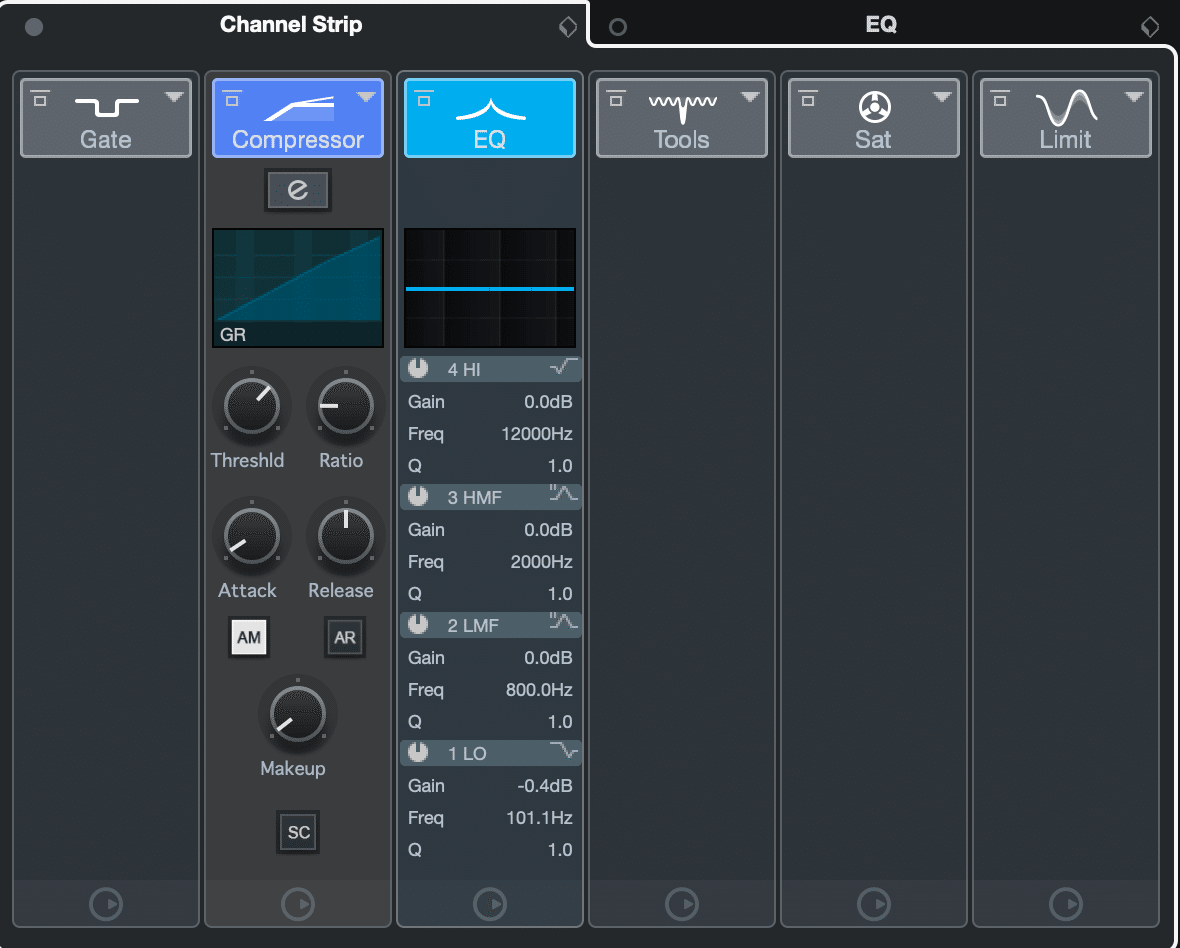Click 4 HI Gain value 0.0dB
1180x948 pixels.
point(548,402)
